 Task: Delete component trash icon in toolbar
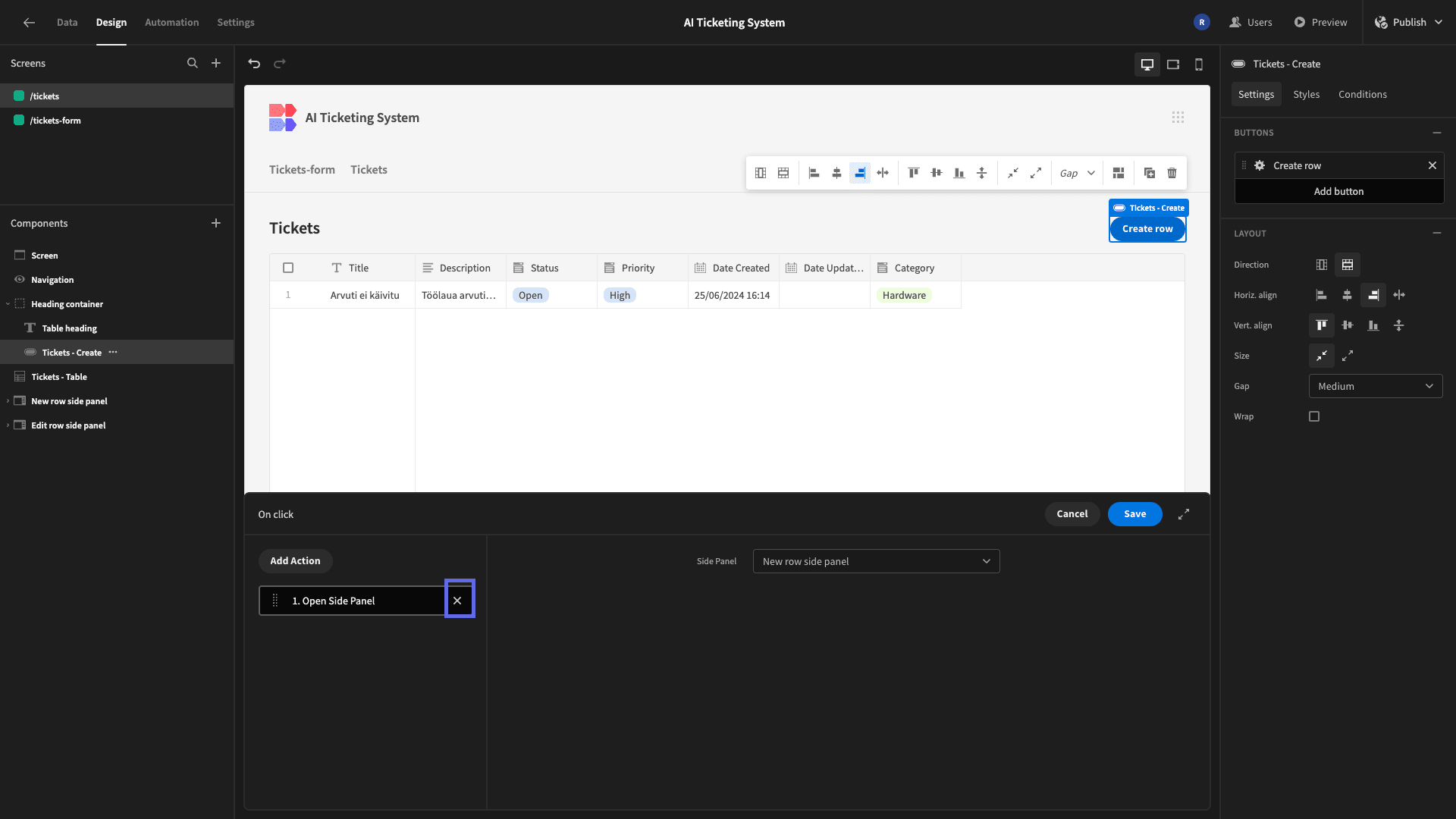pyautogui.click(x=1172, y=174)
